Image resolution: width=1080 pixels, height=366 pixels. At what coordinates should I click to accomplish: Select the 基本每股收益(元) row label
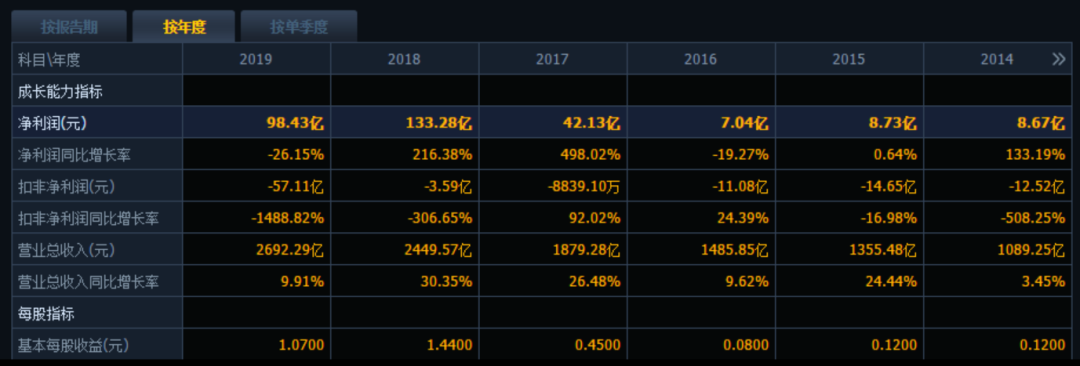coord(74,344)
